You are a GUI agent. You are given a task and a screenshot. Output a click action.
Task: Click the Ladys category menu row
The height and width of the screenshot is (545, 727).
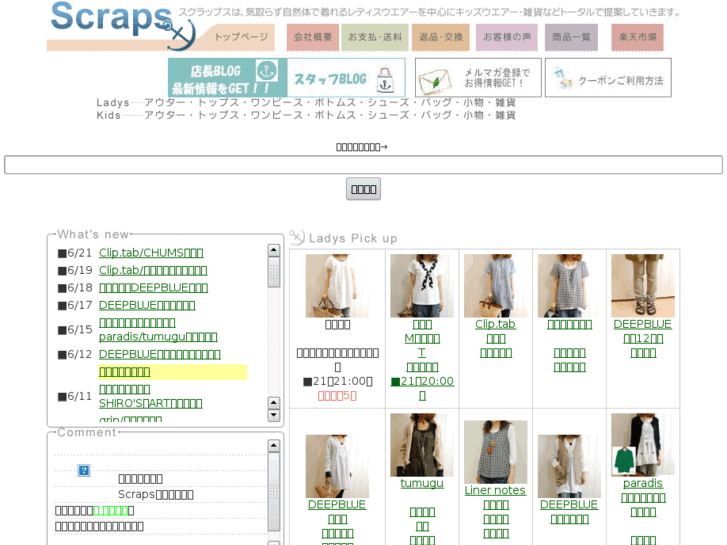(x=306, y=103)
